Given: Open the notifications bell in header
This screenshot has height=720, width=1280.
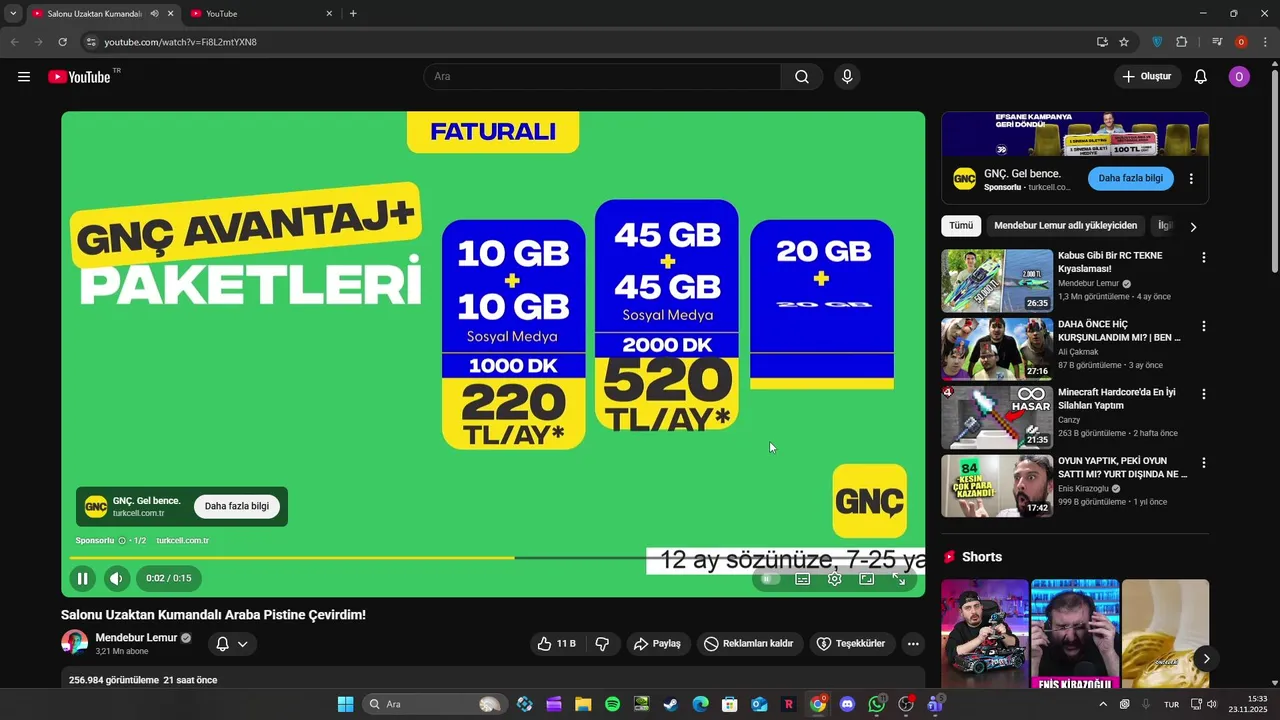Looking at the screenshot, I should coord(1201,77).
